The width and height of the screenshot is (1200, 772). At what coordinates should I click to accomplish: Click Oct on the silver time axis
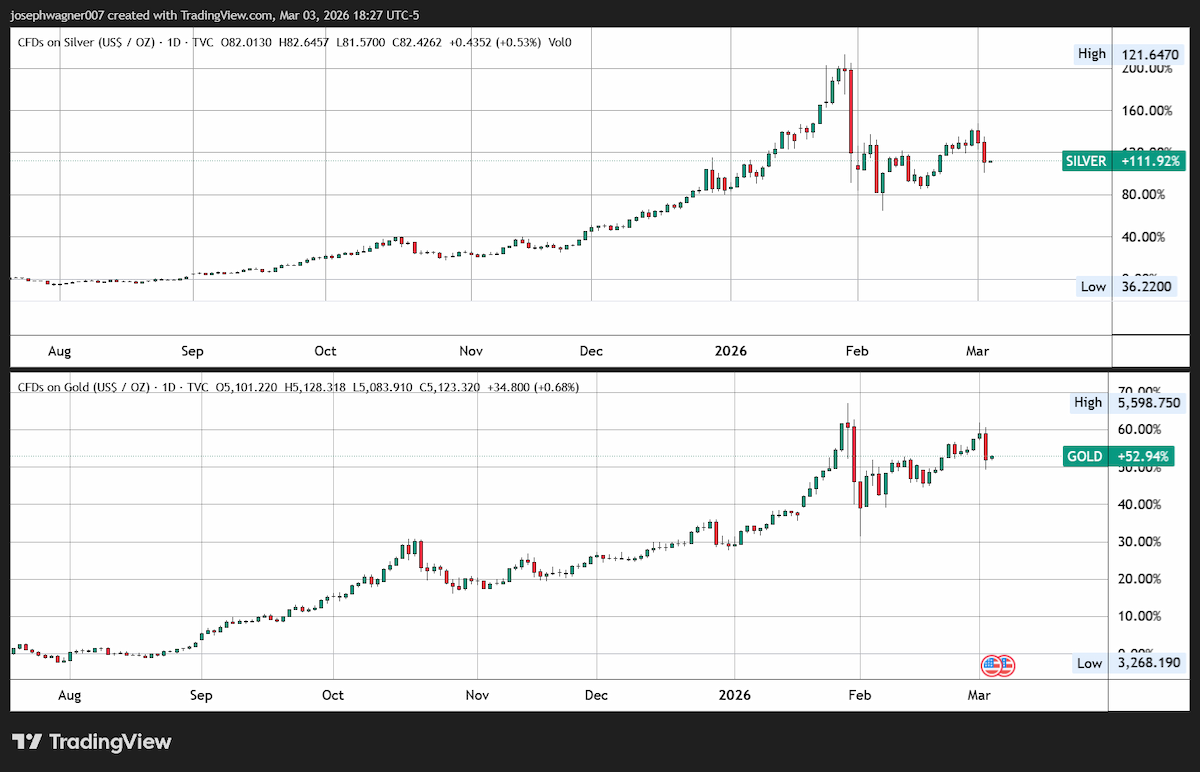(x=325, y=351)
